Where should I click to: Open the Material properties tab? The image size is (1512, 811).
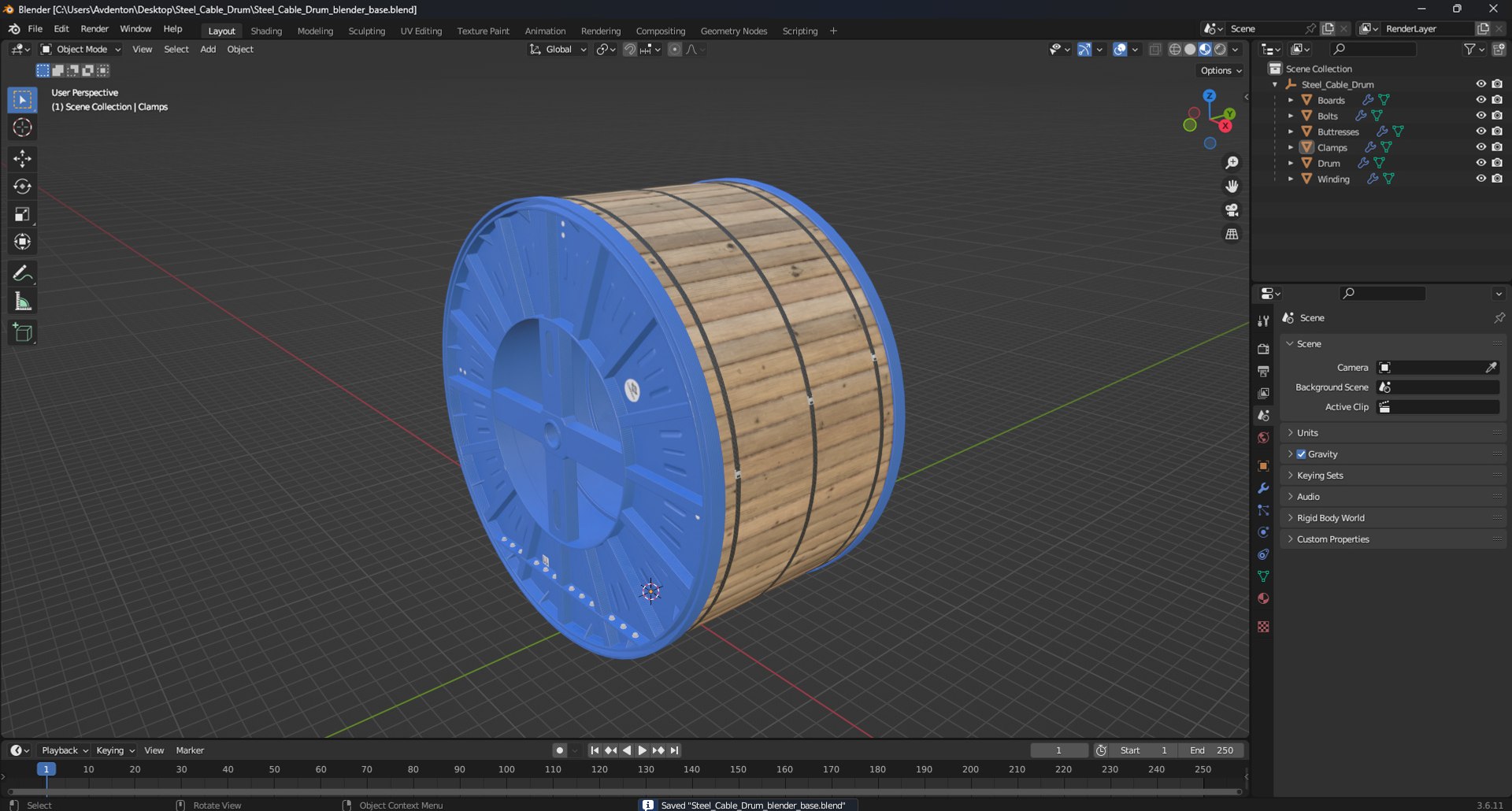pos(1263,598)
